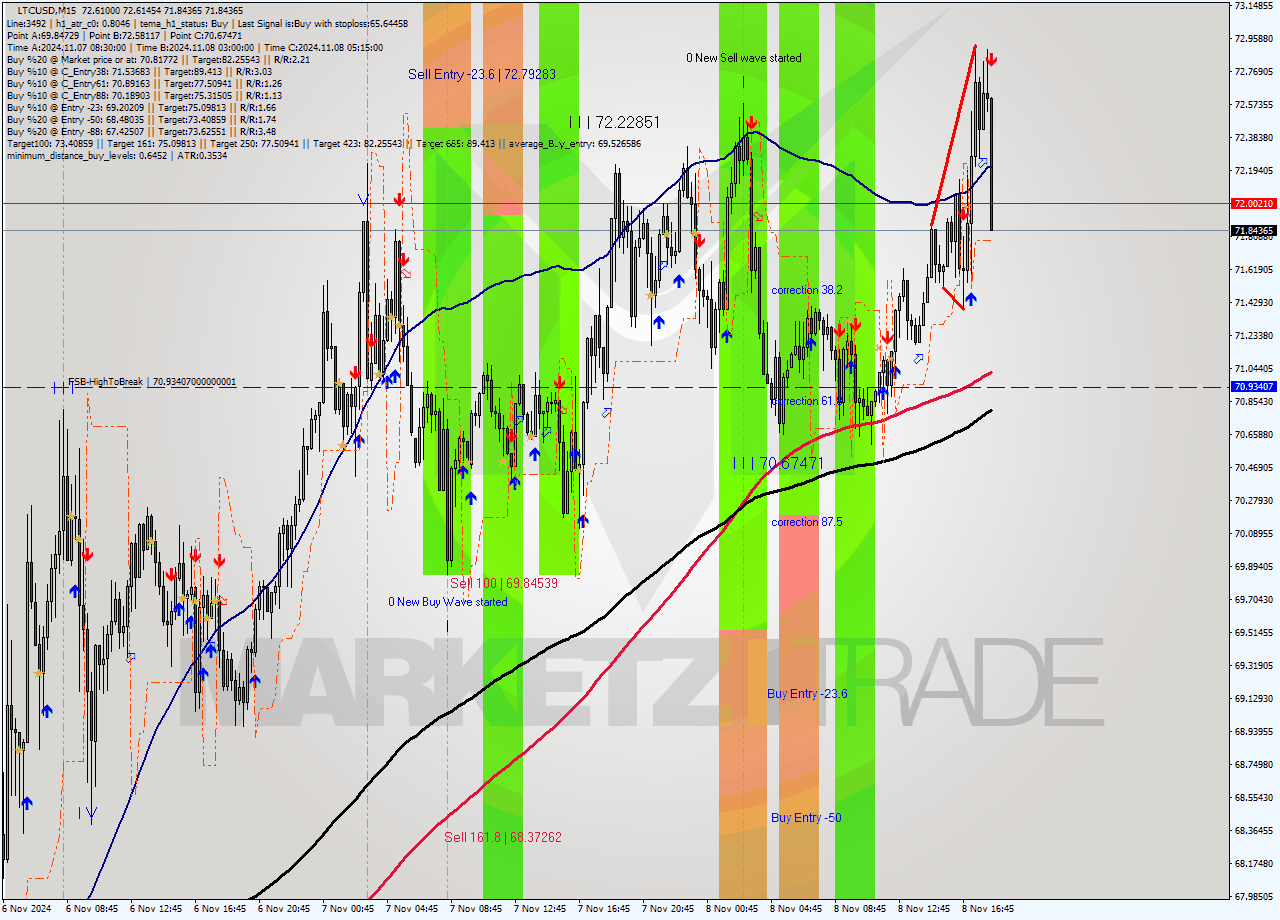
Task: Click the 'Sell 100 | 69.84539' label
Action: coord(503,583)
